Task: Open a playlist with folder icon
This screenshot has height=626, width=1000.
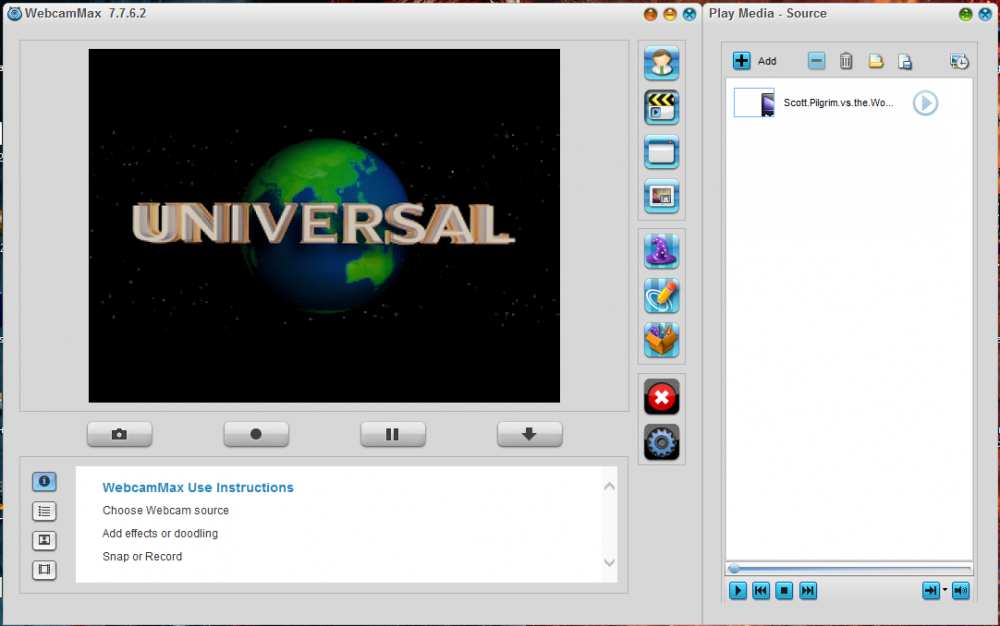Action: pos(876,61)
